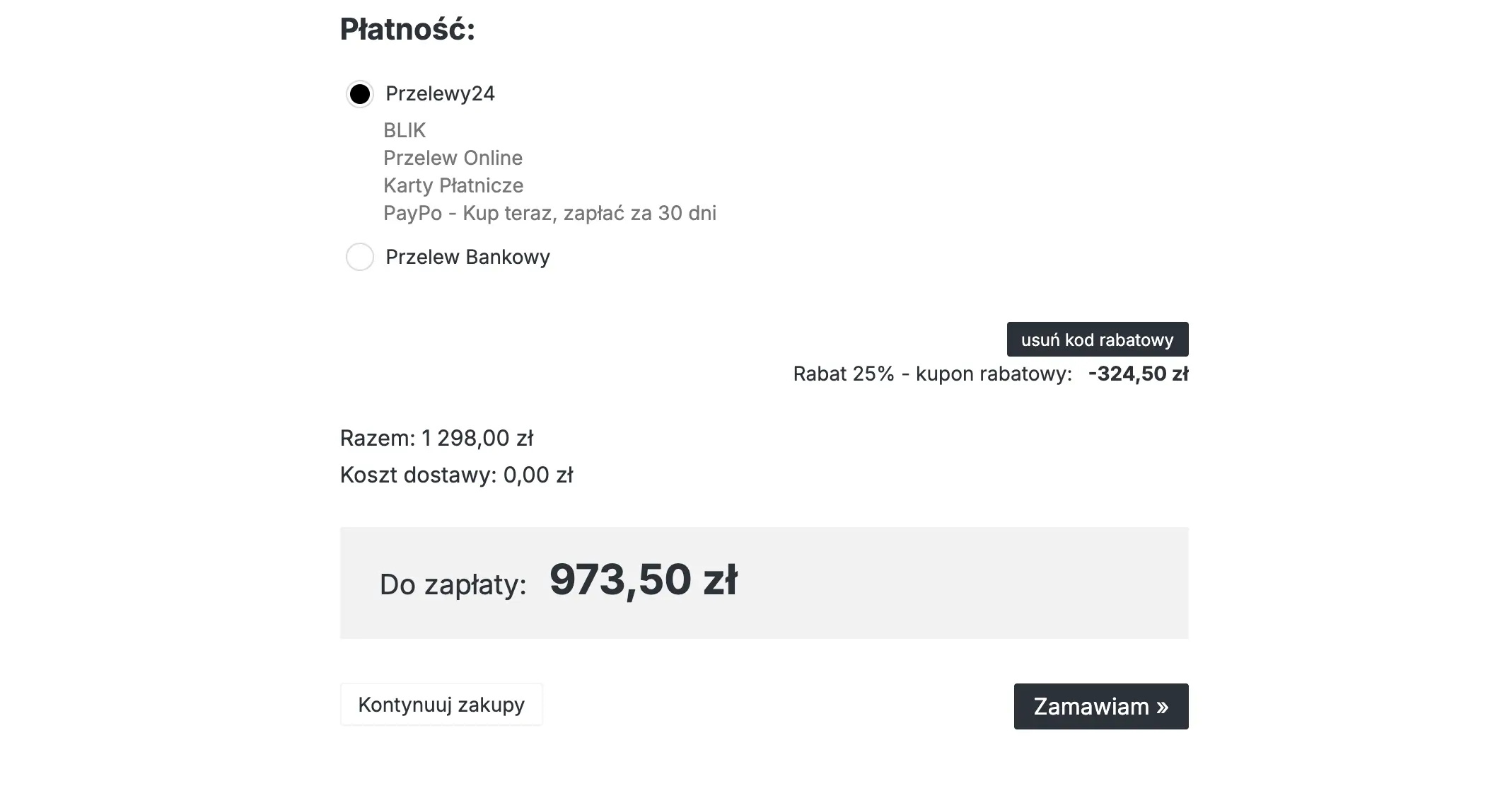Click the » arrows on Zamawiam button
The height and width of the screenshot is (791, 1512).
coord(1162,707)
